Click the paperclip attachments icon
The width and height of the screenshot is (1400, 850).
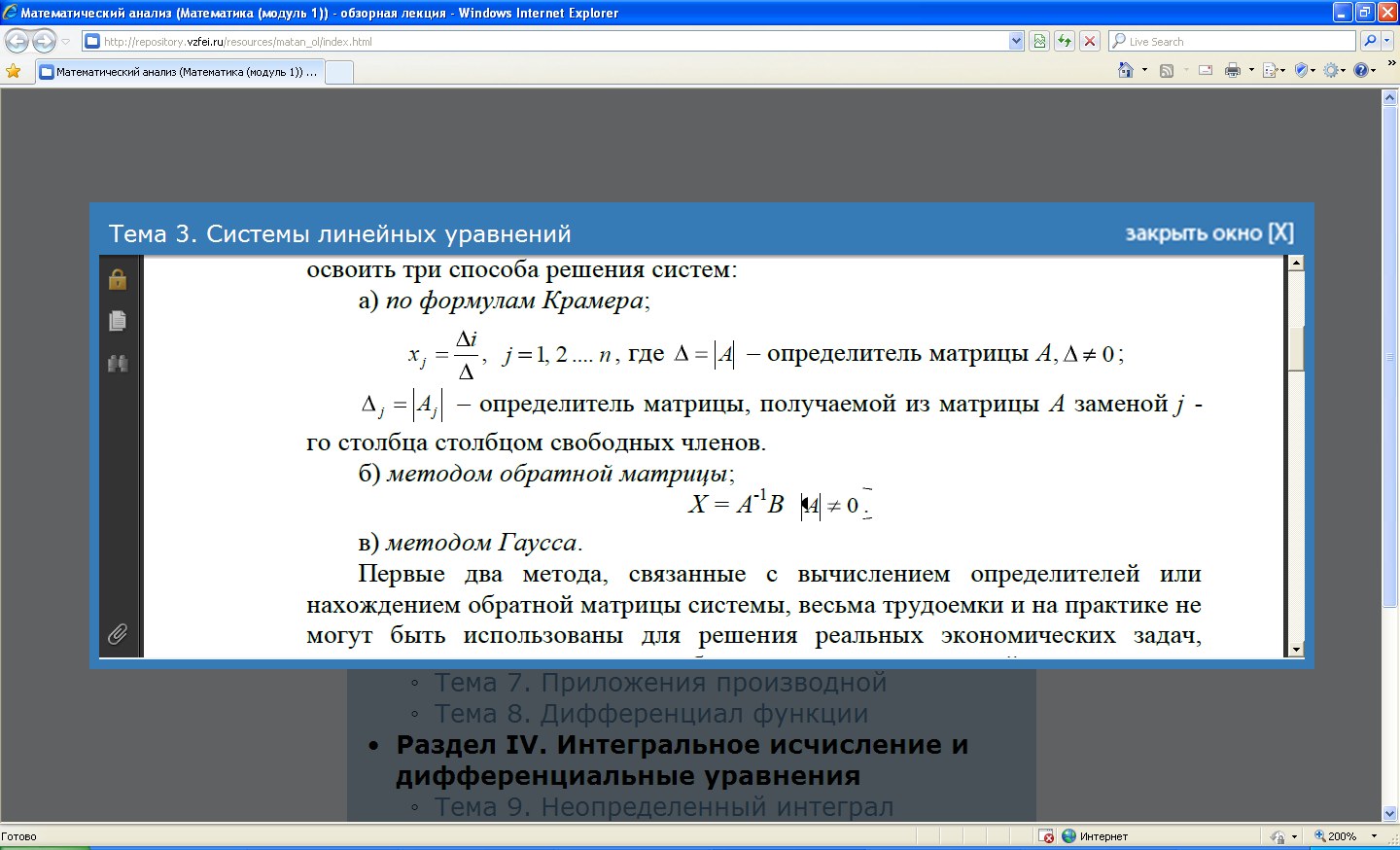pos(118,634)
